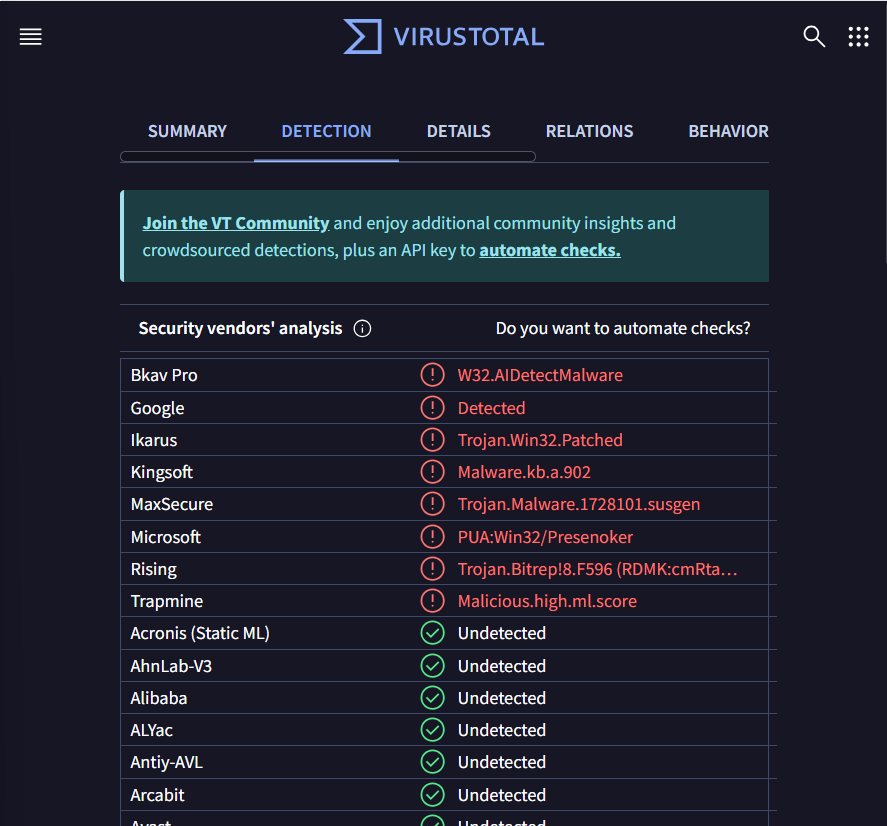Click the Google vendor name
The width and height of the screenshot is (887, 826).
point(157,408)
